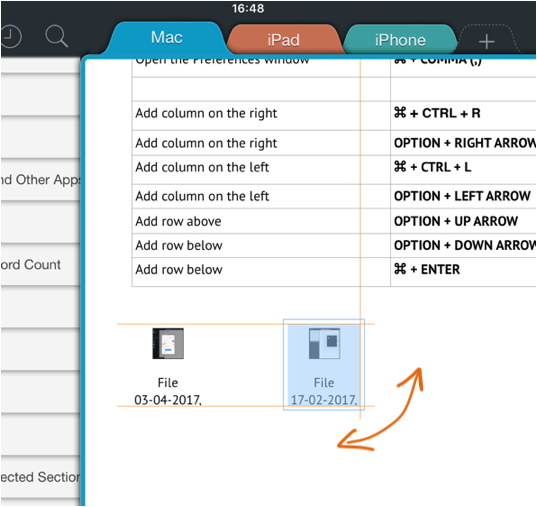Viewport: 537px width, 507px height.
Task: Select 'nd Other Apps' sidebar item
Action: (x=40, y=180)
